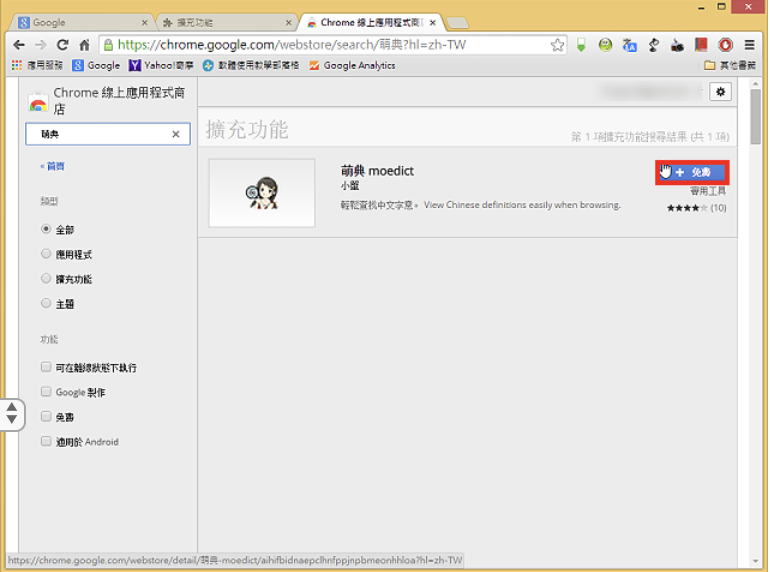
Task: Reload the page with the refresh icon
Action: click(62, 45)
